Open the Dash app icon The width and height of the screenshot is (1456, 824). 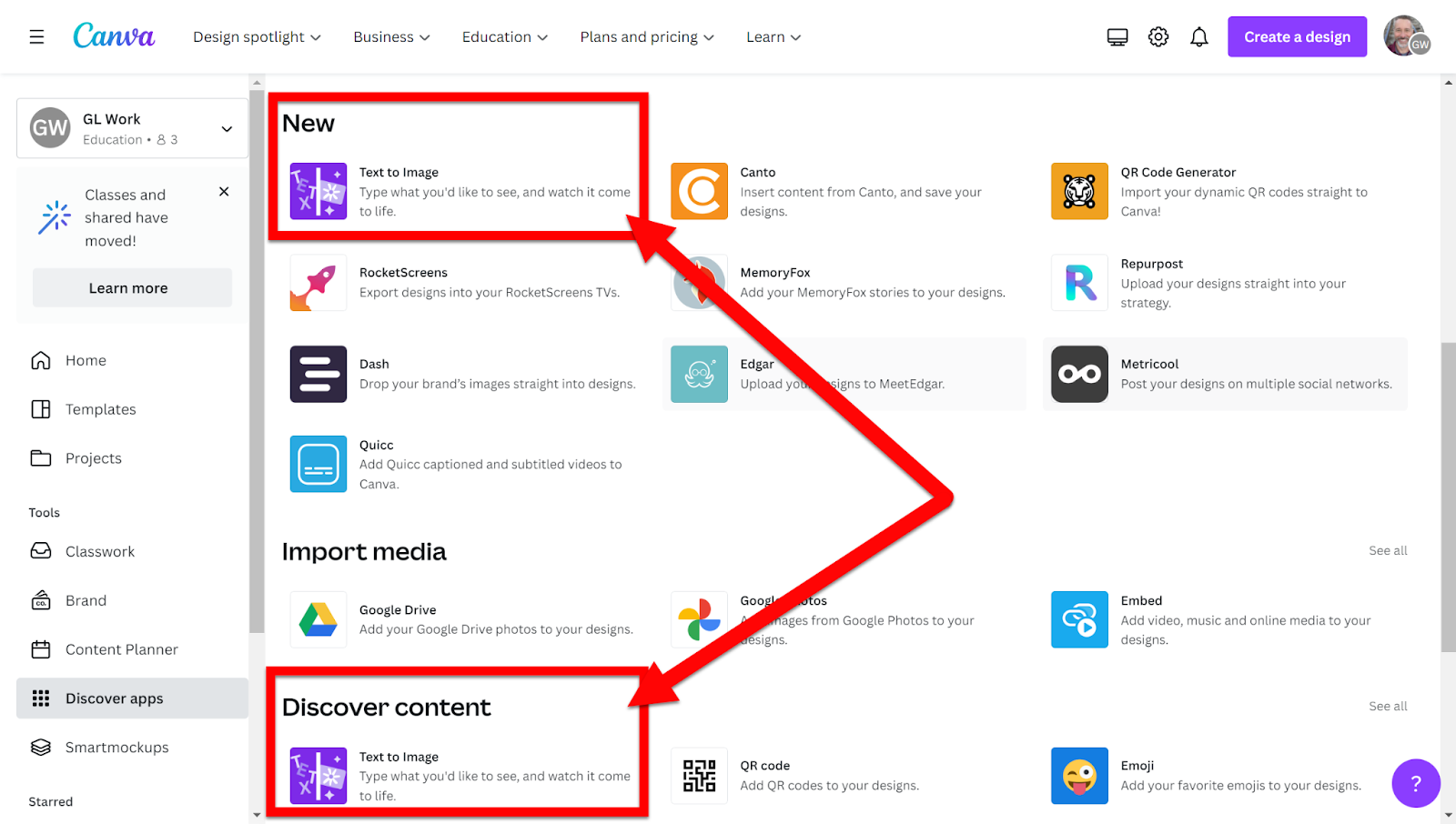click(318, 374)
